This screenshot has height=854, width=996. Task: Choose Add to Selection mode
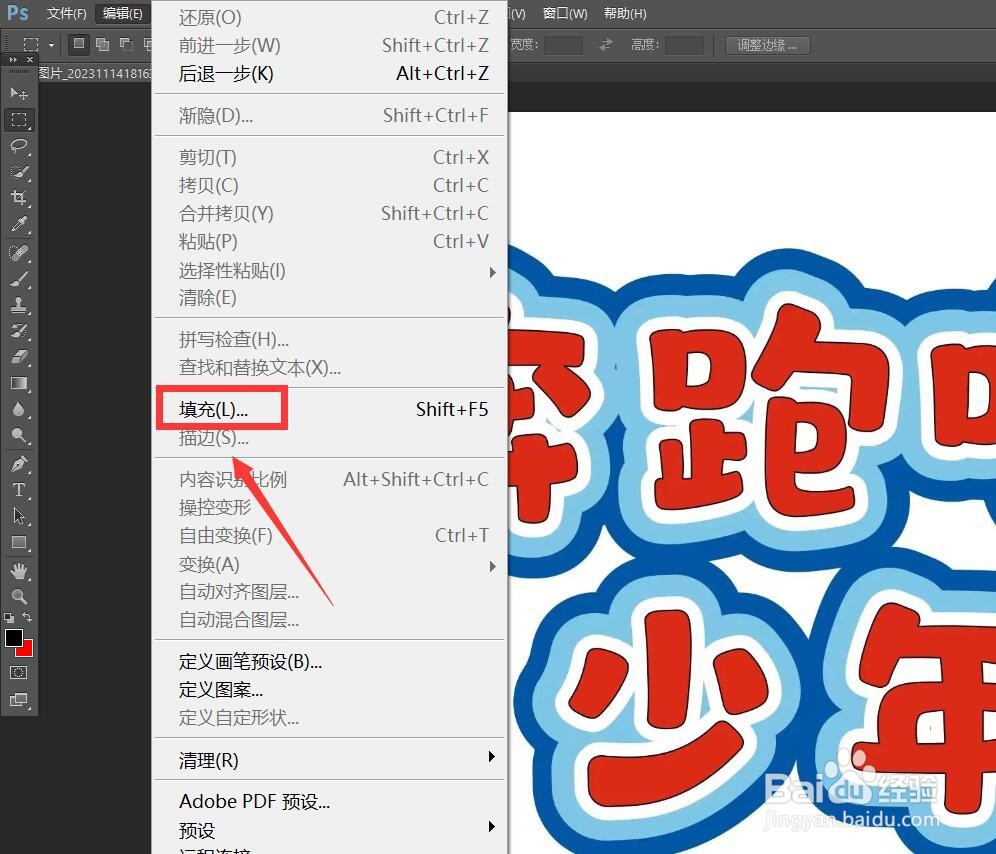tap(102, 44)
